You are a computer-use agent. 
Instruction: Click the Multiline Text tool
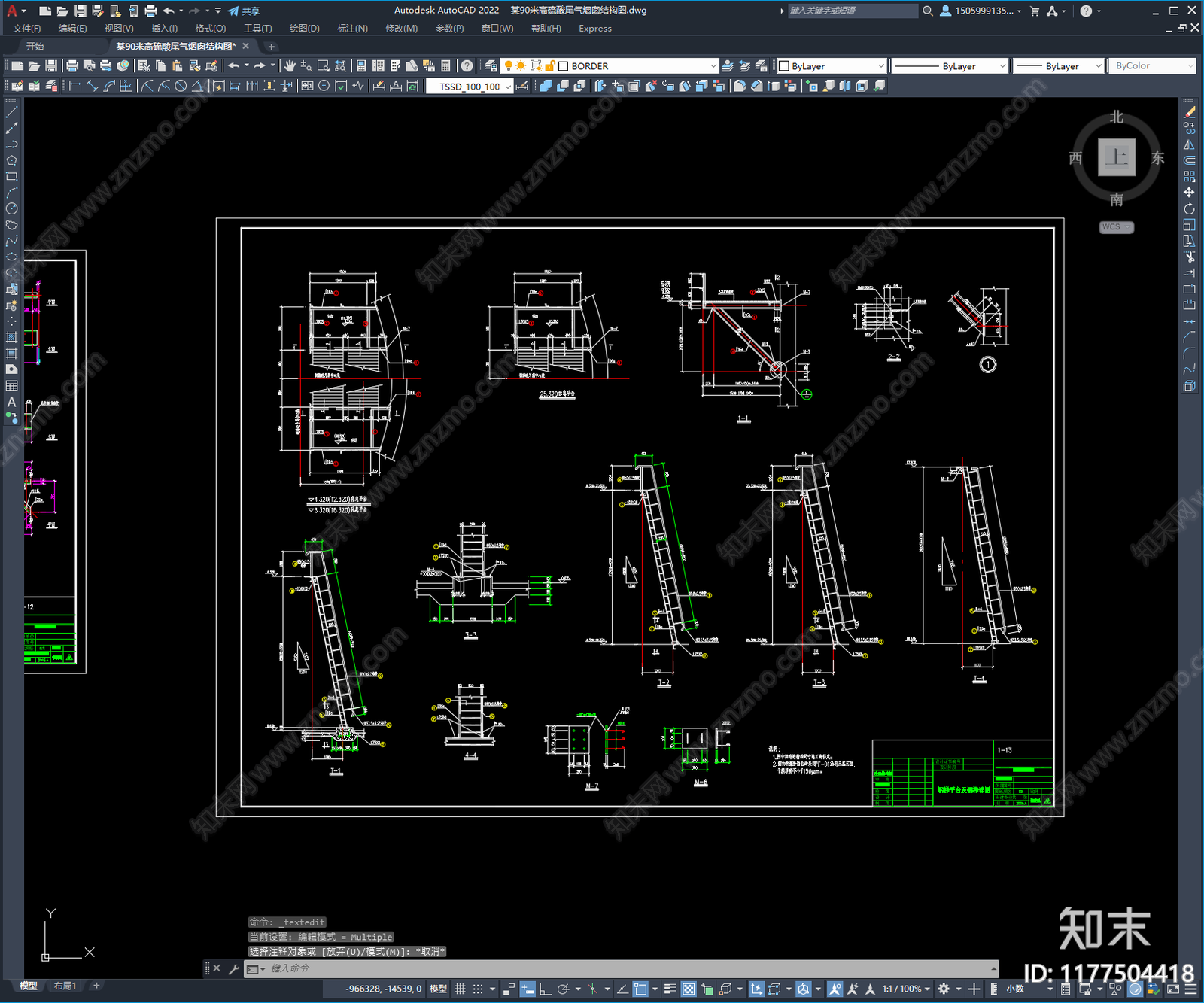(11, 402)
